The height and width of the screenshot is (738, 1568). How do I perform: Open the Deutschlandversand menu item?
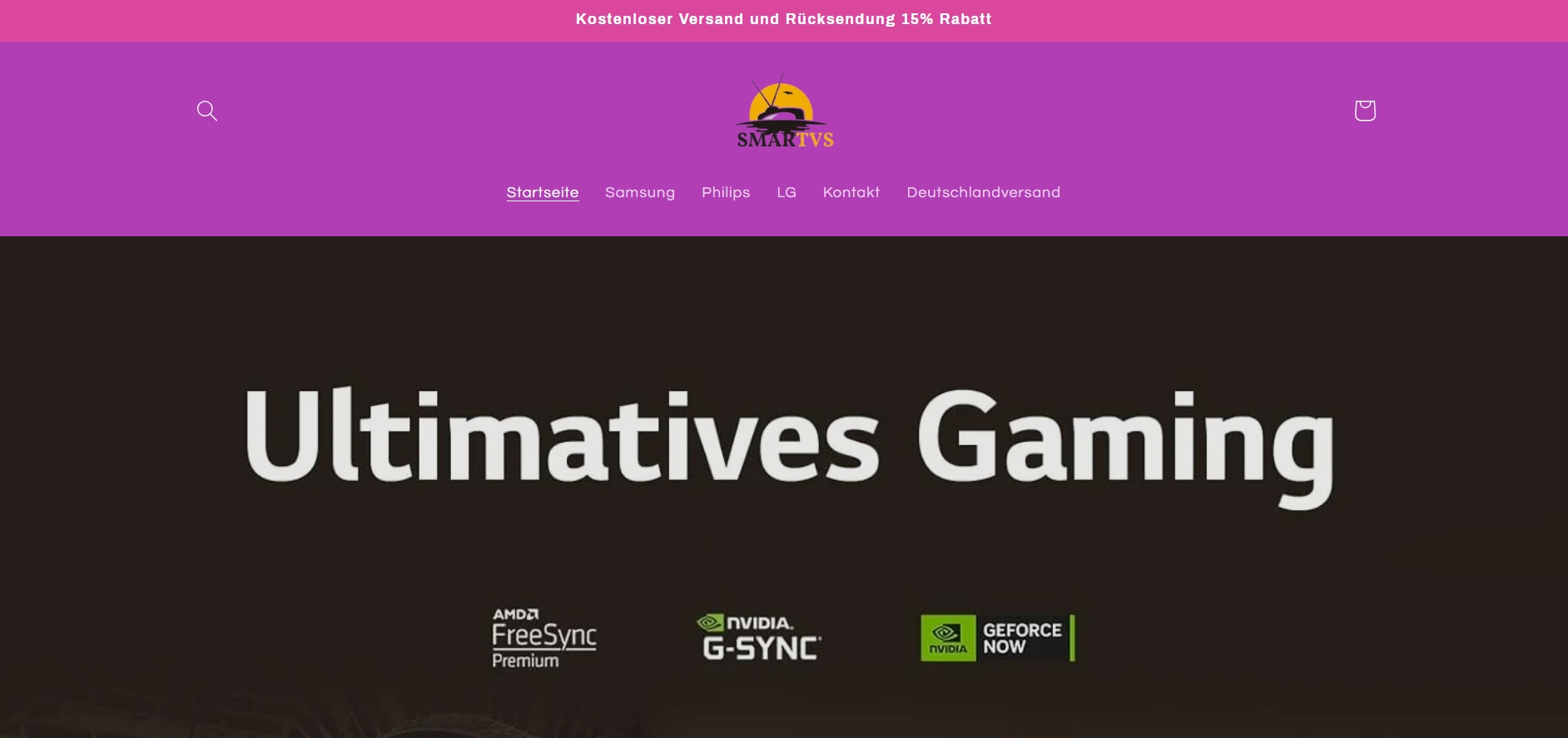click(x=983, y=193)
